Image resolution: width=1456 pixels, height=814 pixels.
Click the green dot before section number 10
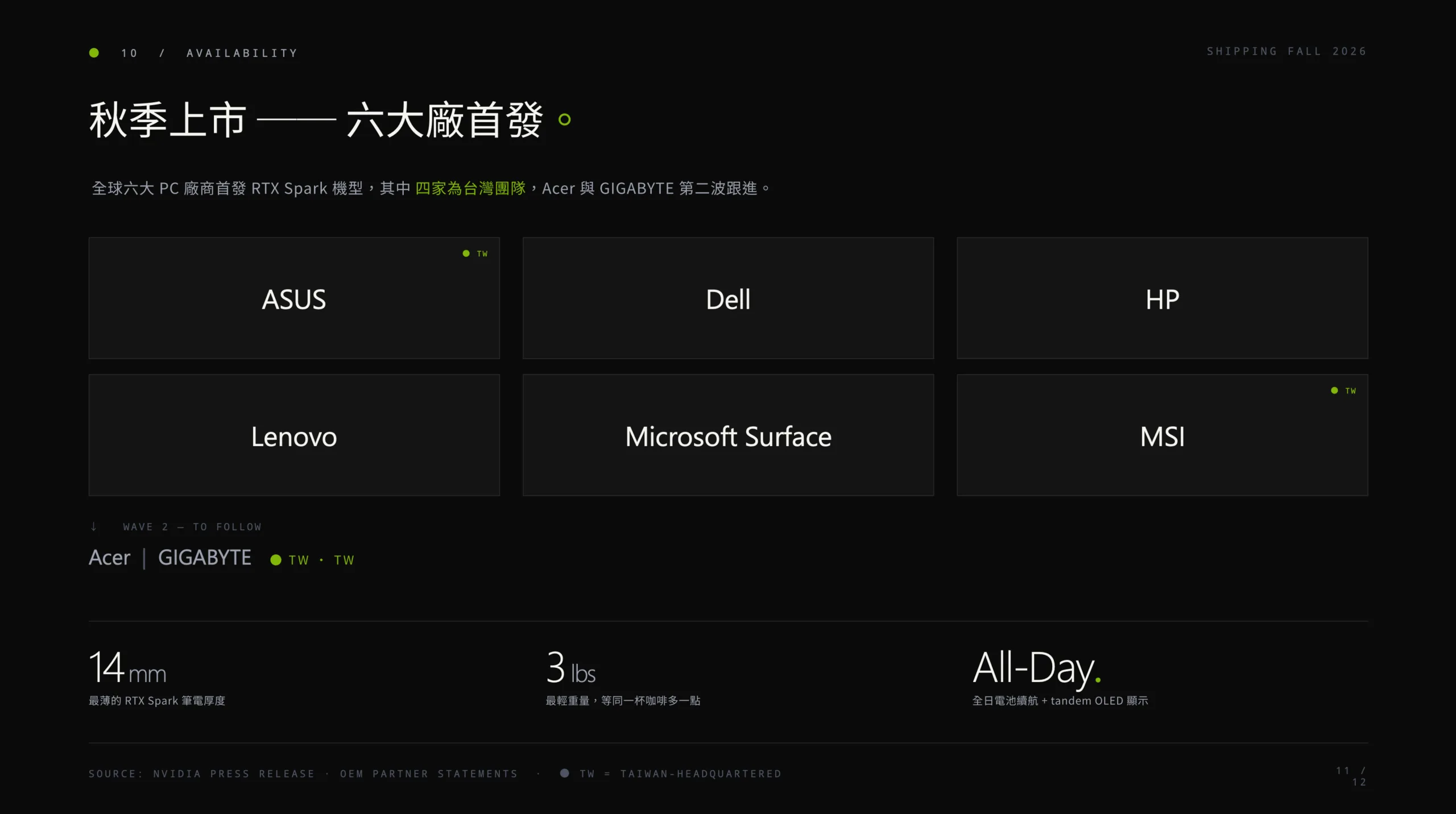coord(94,53)
